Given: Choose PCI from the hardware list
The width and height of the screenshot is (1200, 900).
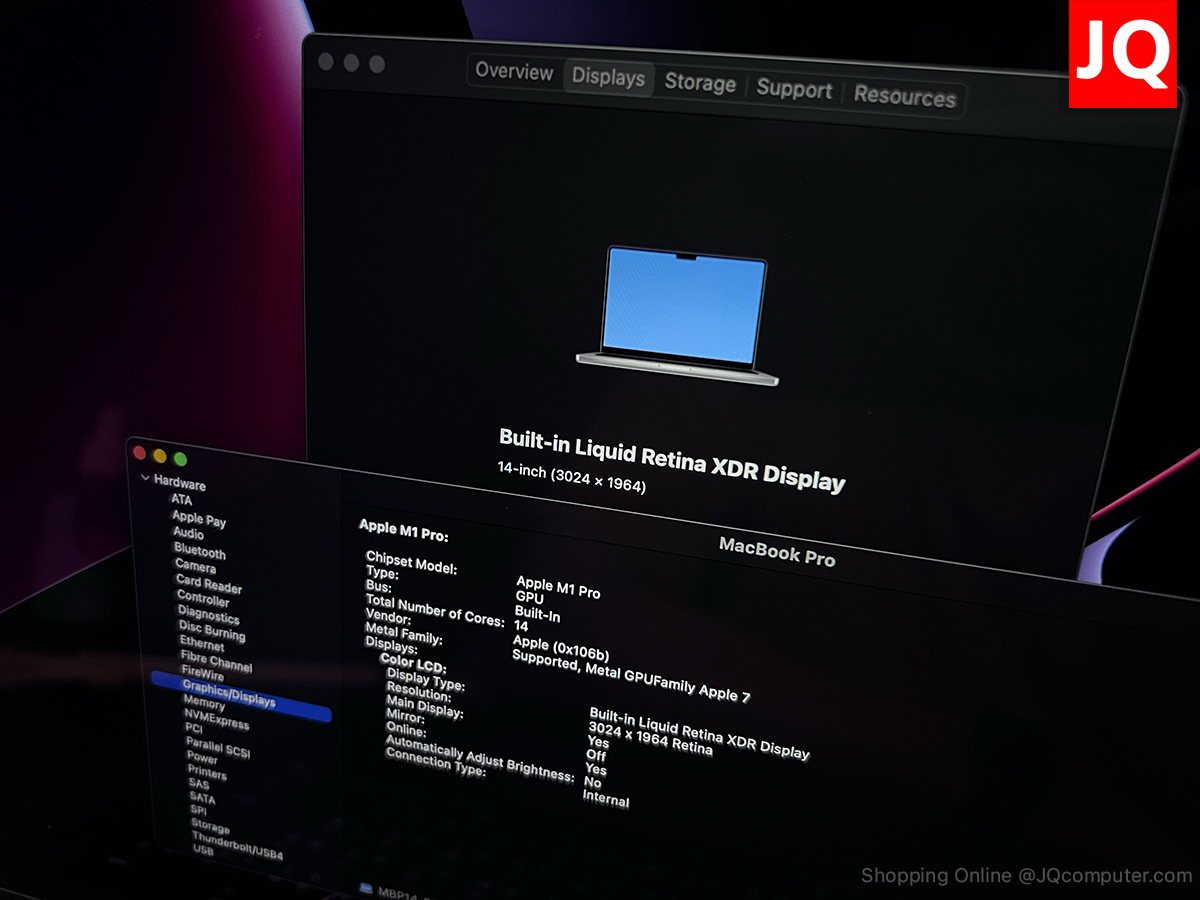Looking at the screenshot, I should (x=194, y=728).
